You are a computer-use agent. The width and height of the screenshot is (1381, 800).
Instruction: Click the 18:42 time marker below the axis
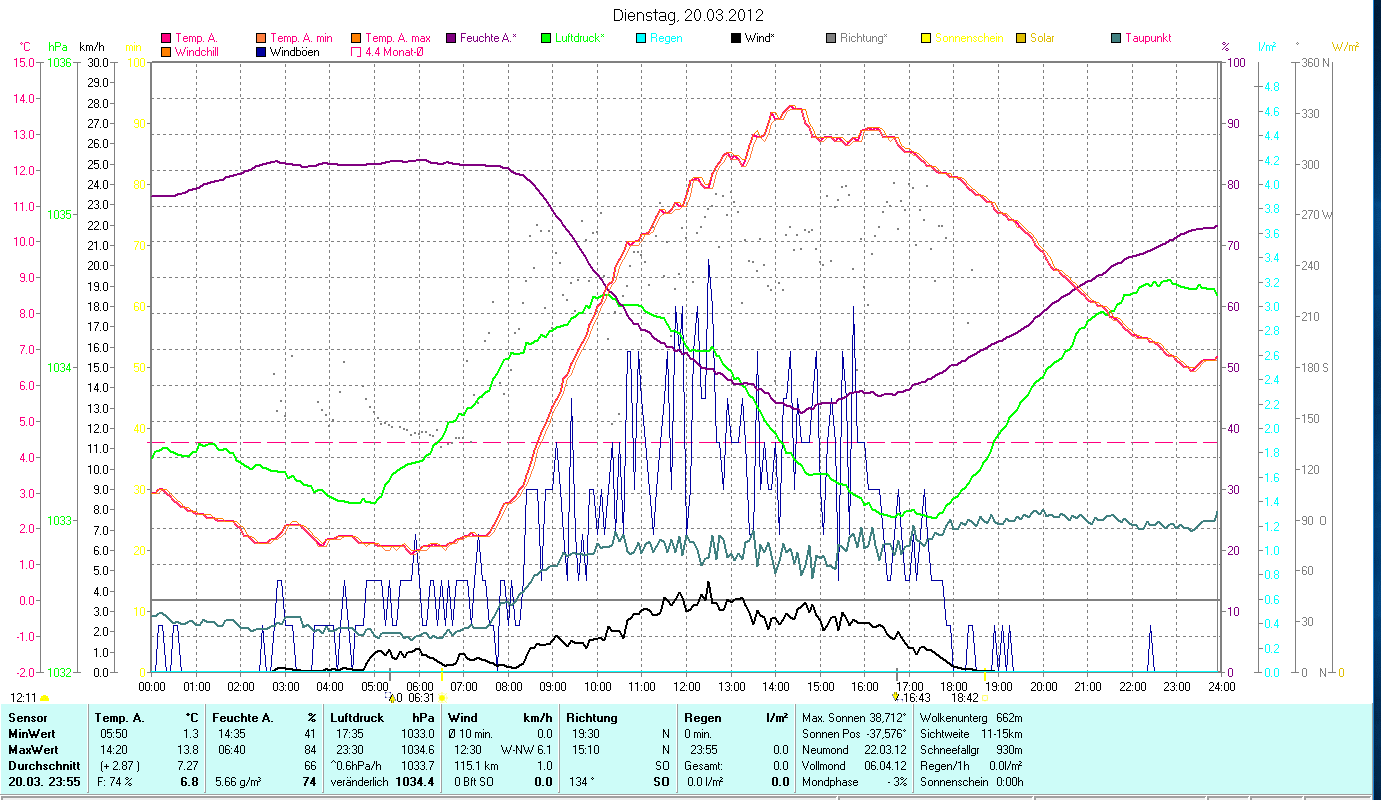click(965, 698)
